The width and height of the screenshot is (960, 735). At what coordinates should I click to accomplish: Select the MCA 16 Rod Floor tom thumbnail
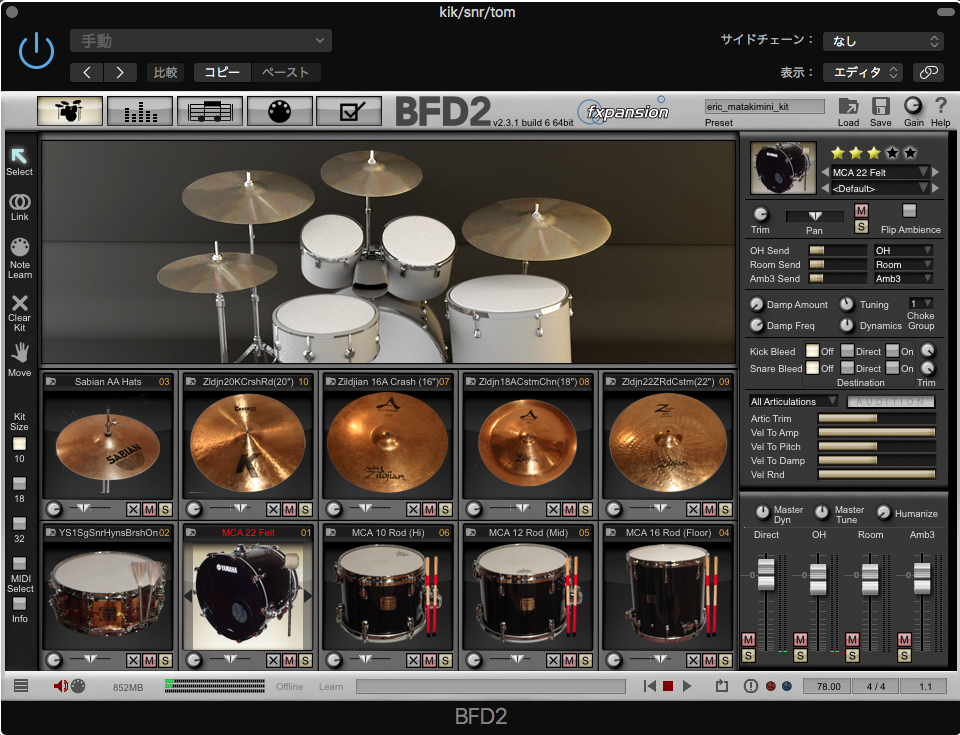click(x=668, y=595)
